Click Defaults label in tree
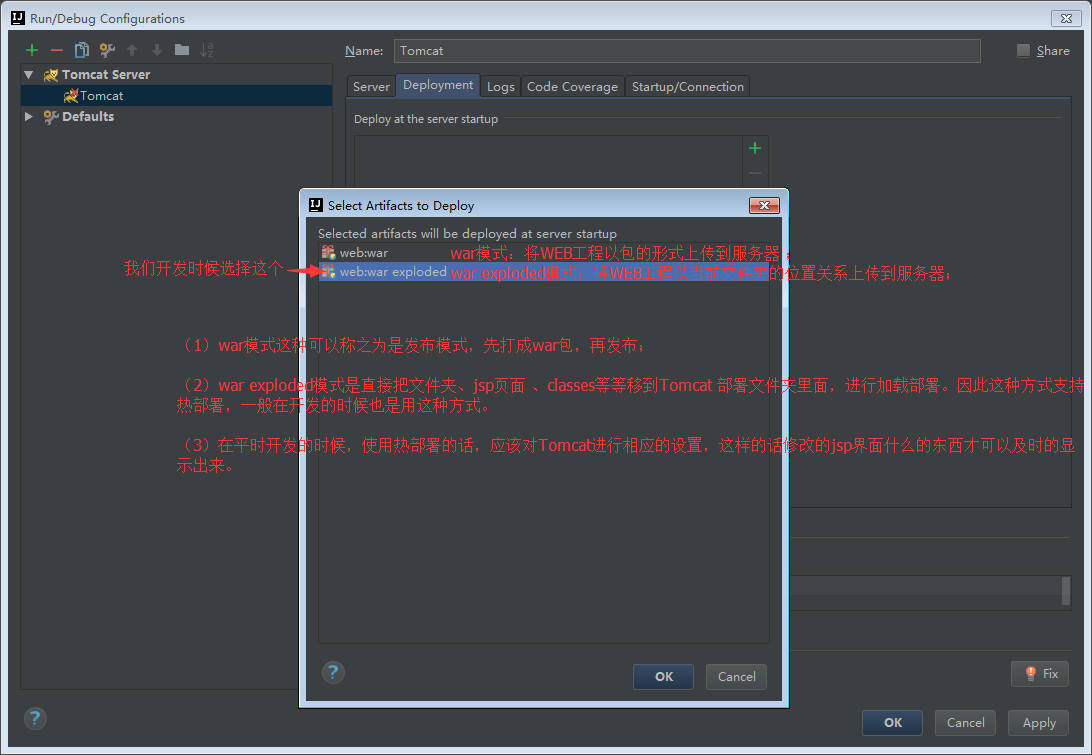Viewport: 1092px width, 755px height. pyautogui.click(x=88, y=116)
